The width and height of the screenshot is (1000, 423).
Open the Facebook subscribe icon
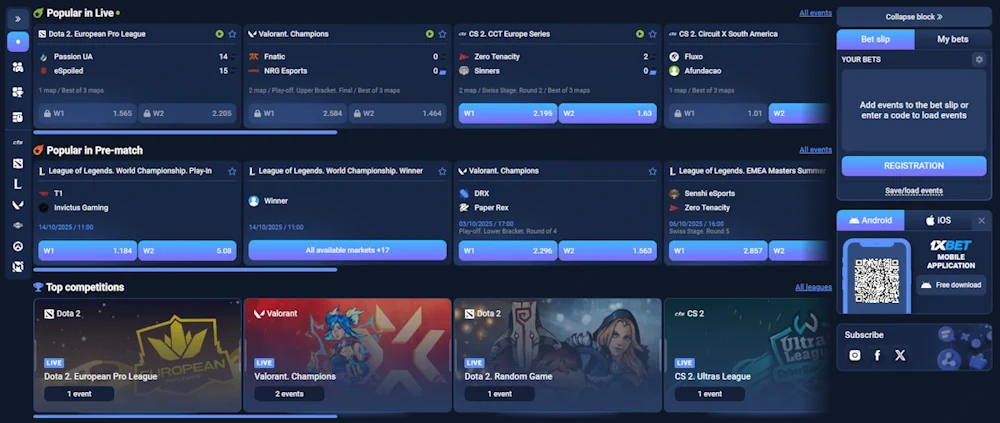coord(878,355)
